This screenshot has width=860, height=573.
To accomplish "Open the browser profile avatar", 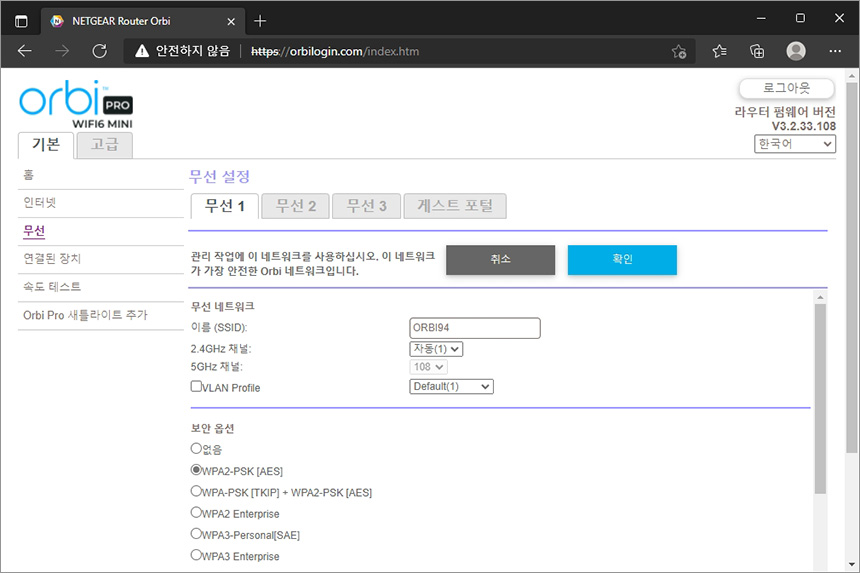I will 796,51.
